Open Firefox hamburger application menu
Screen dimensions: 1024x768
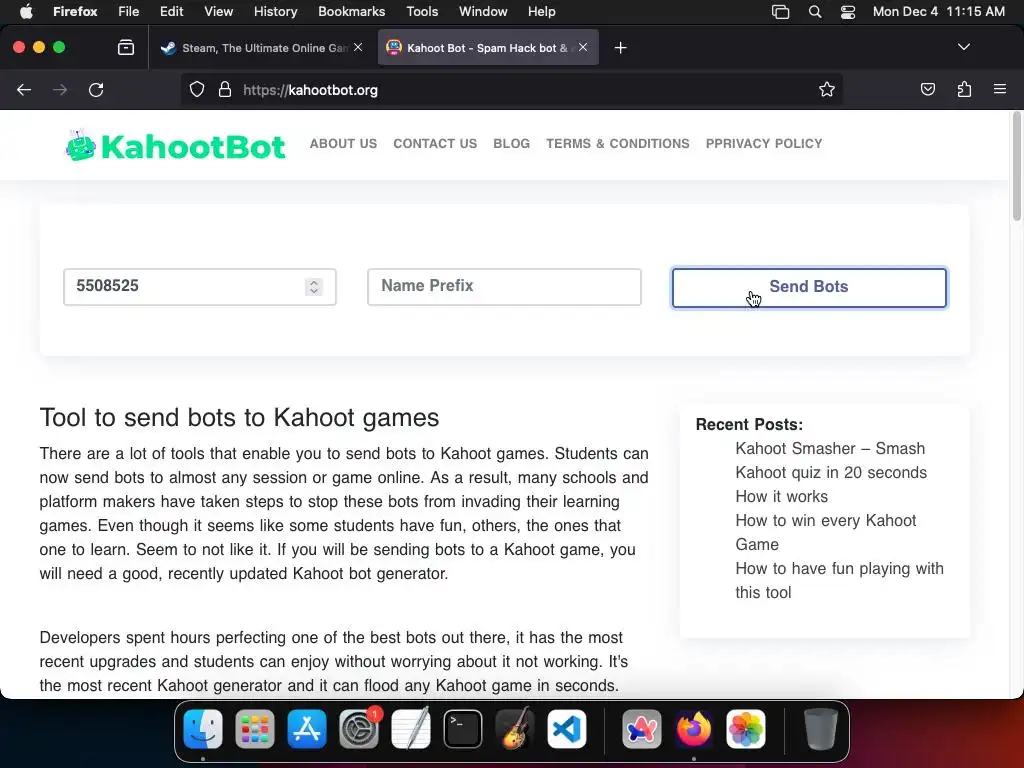[x=1000, y=89]
